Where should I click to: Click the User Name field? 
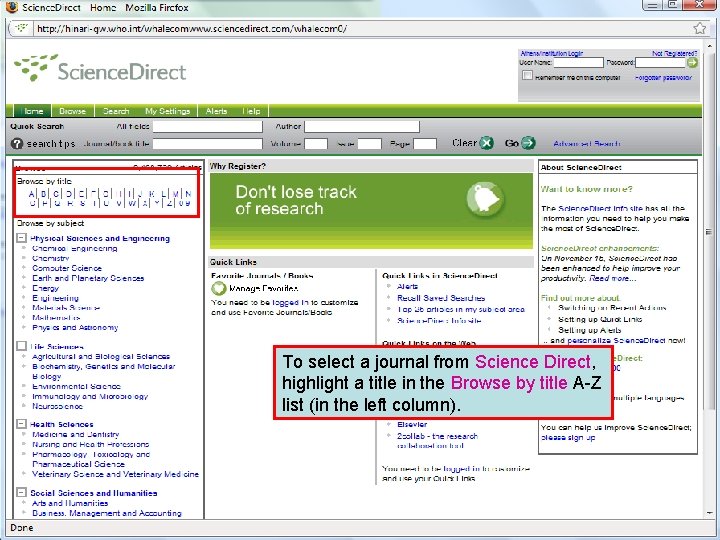(579, 62)
